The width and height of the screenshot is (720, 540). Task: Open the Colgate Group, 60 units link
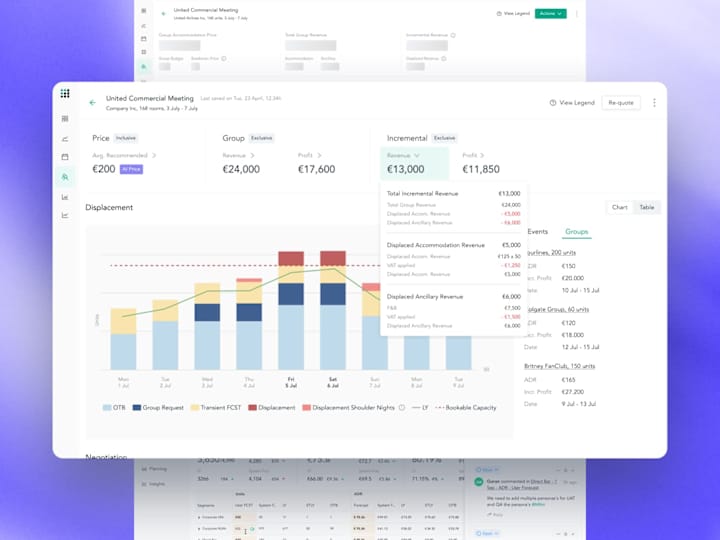pyautogui.click(x=556, y=309)
